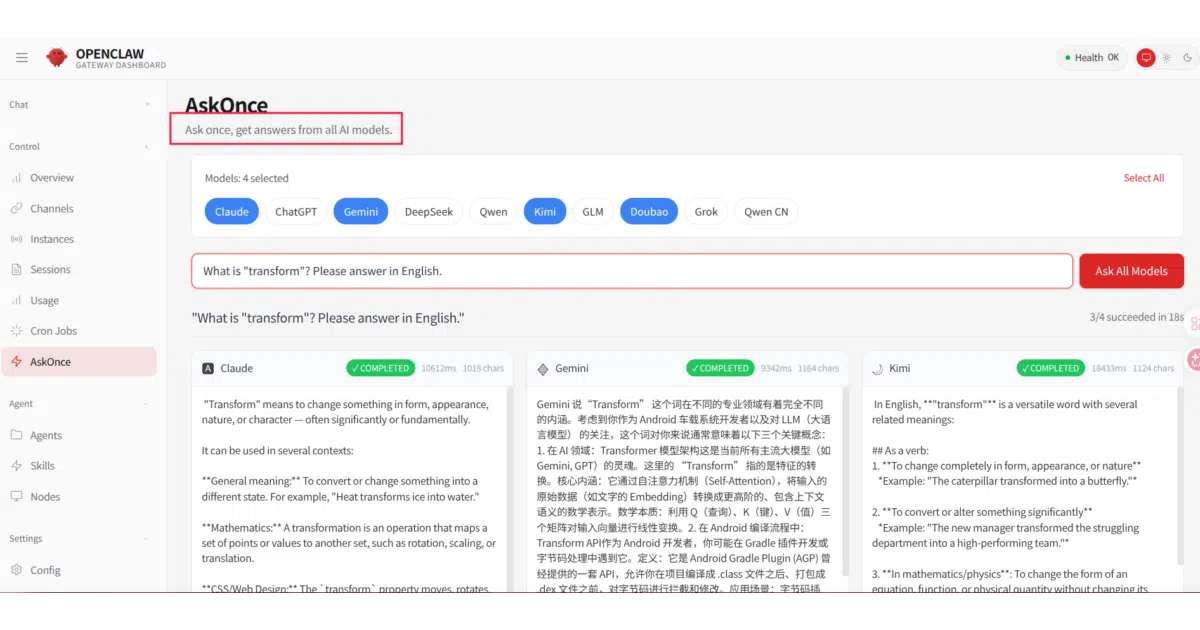Viewport: 1200px width, 630px height.
Task: Open the hamburger menu icon
Action: pyautogui.click(x=22, y=58)
